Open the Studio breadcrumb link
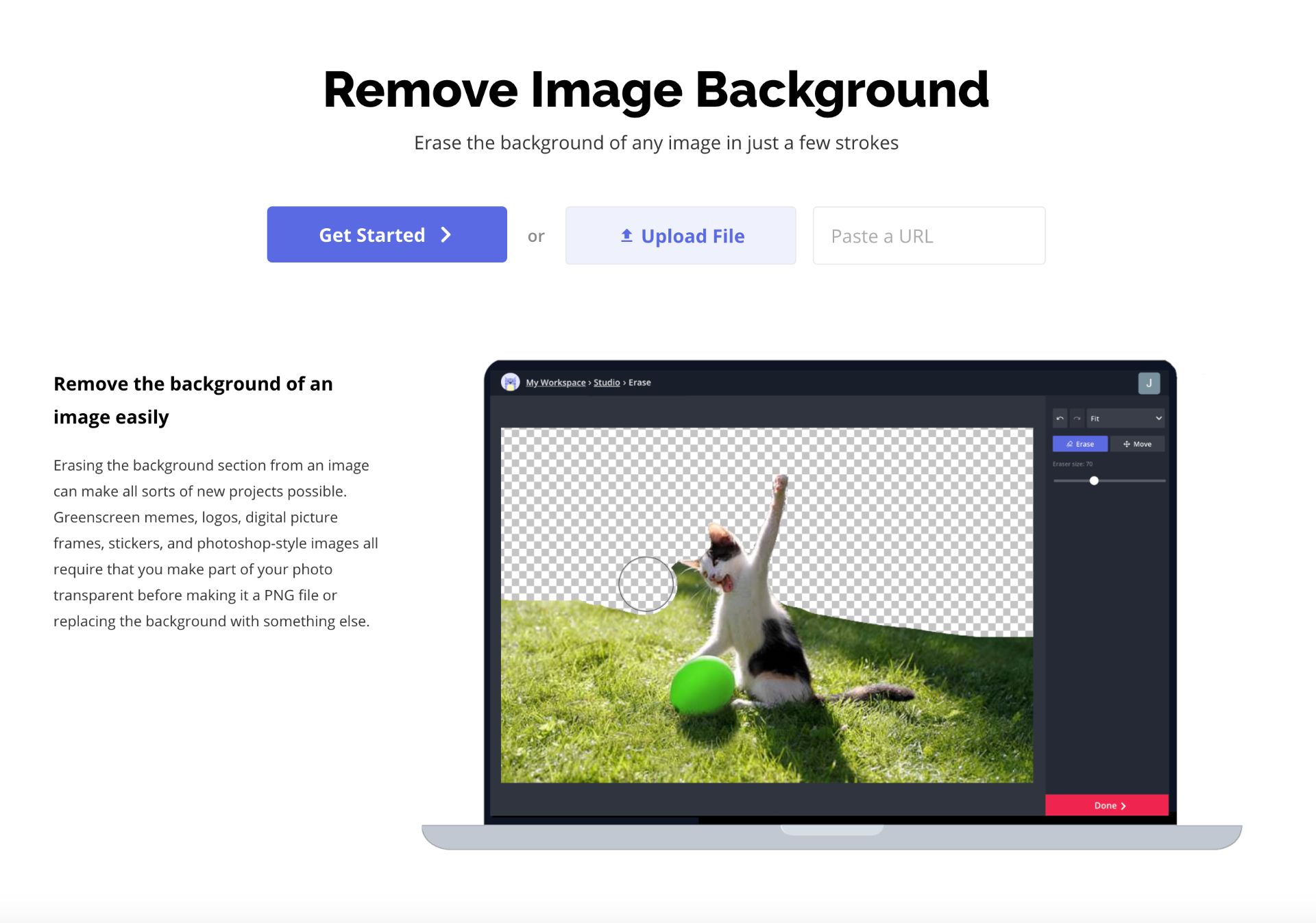1316x923 pixels. [607, 382]
